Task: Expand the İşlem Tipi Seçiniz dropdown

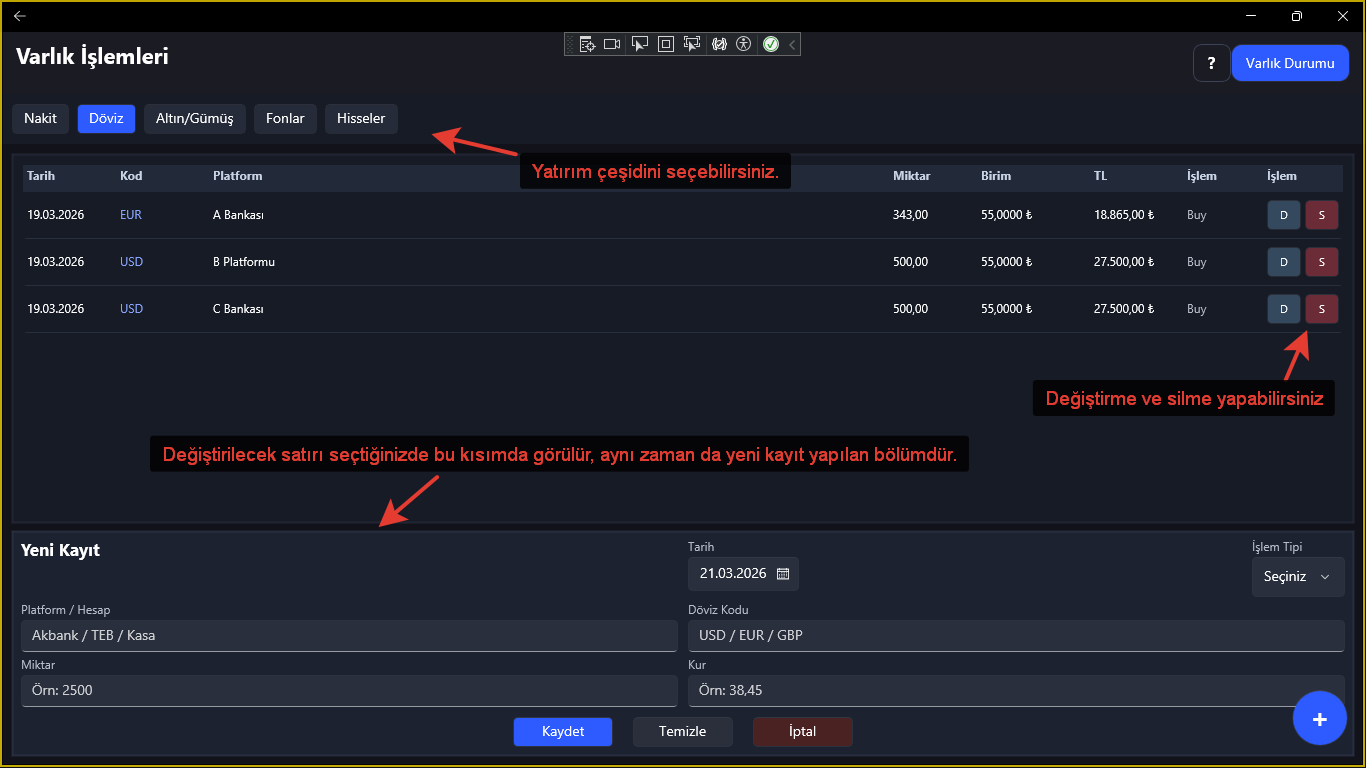Action: point(1297,577)
